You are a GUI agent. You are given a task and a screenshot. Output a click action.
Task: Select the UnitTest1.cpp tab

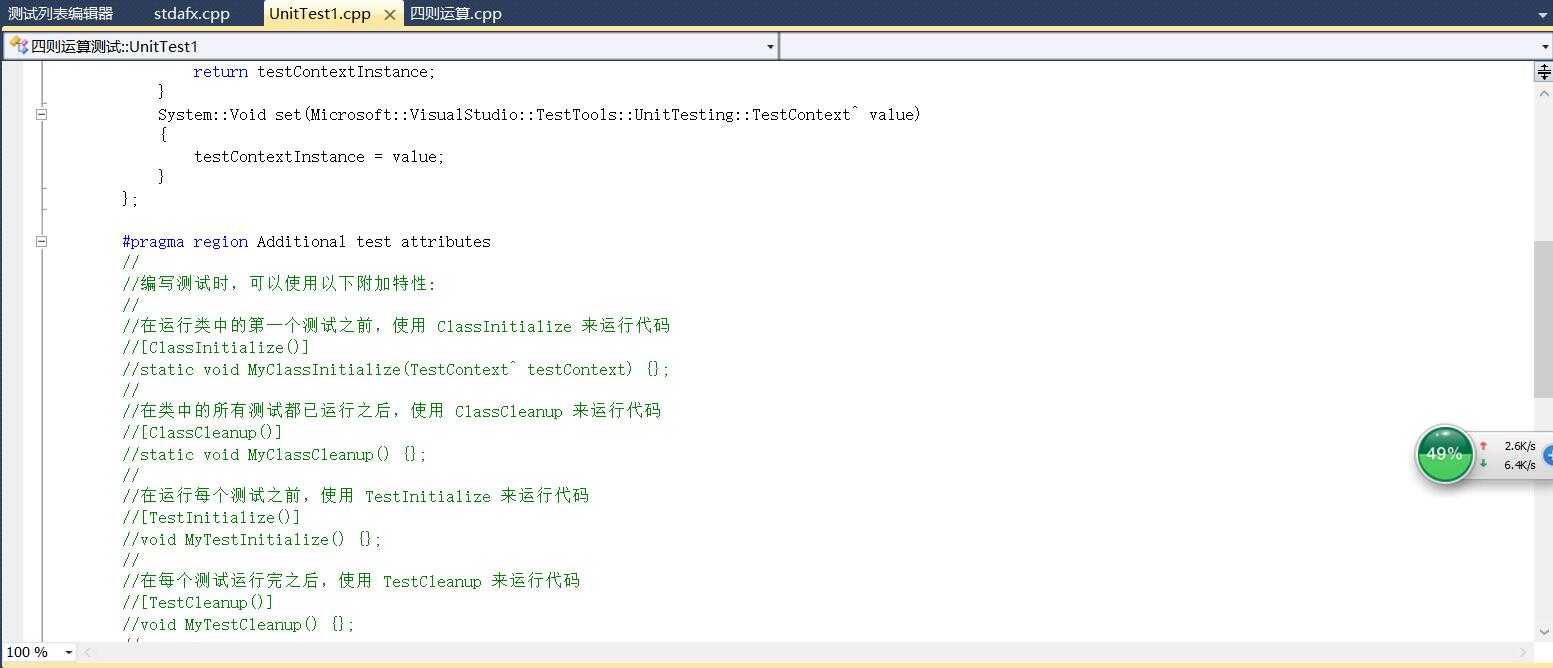click(320, 14)
